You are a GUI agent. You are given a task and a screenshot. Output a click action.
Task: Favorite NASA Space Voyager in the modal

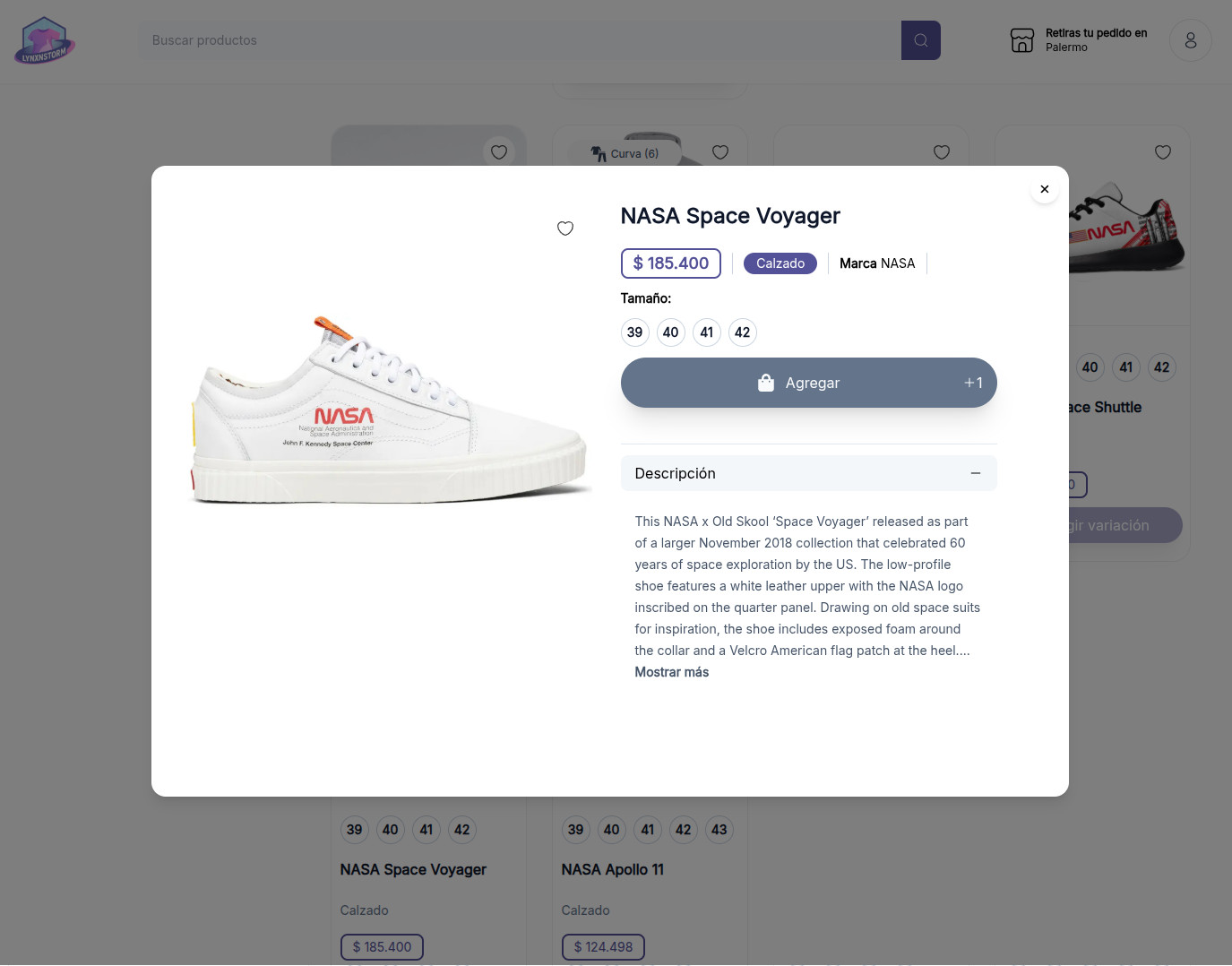(x=565, y=229)
